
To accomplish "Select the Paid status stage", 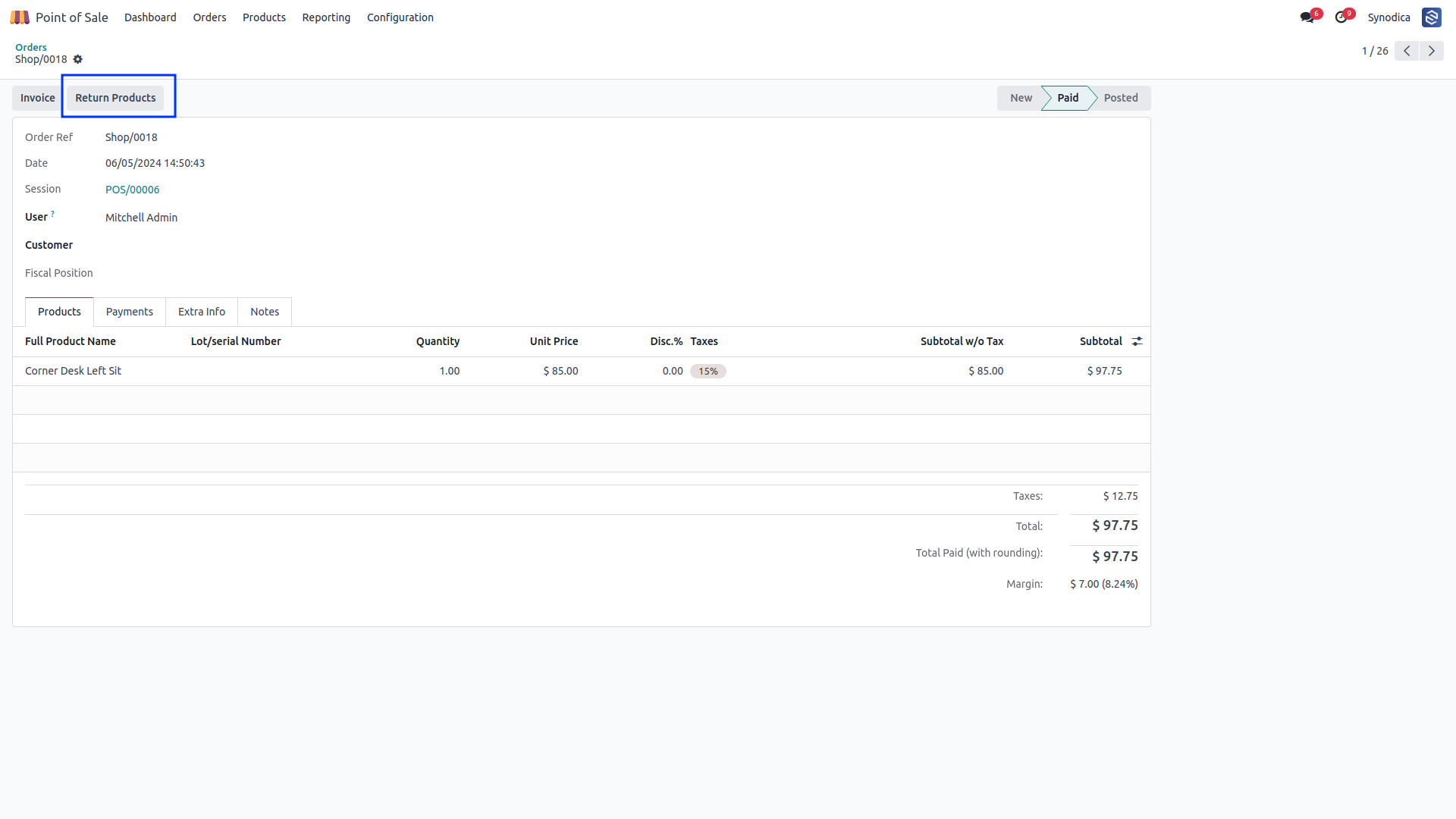I will coord(1068,98).
